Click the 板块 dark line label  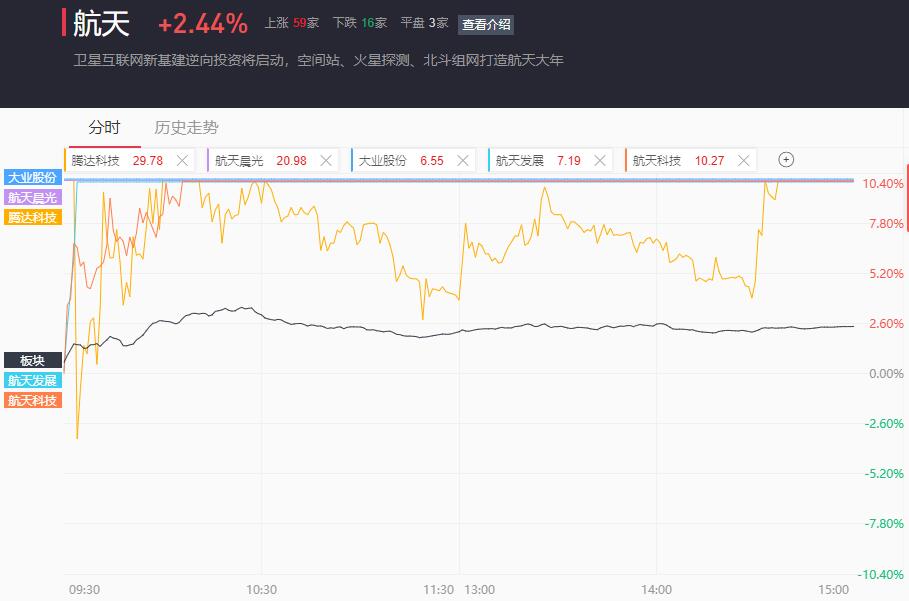click(x=32, y=360)
